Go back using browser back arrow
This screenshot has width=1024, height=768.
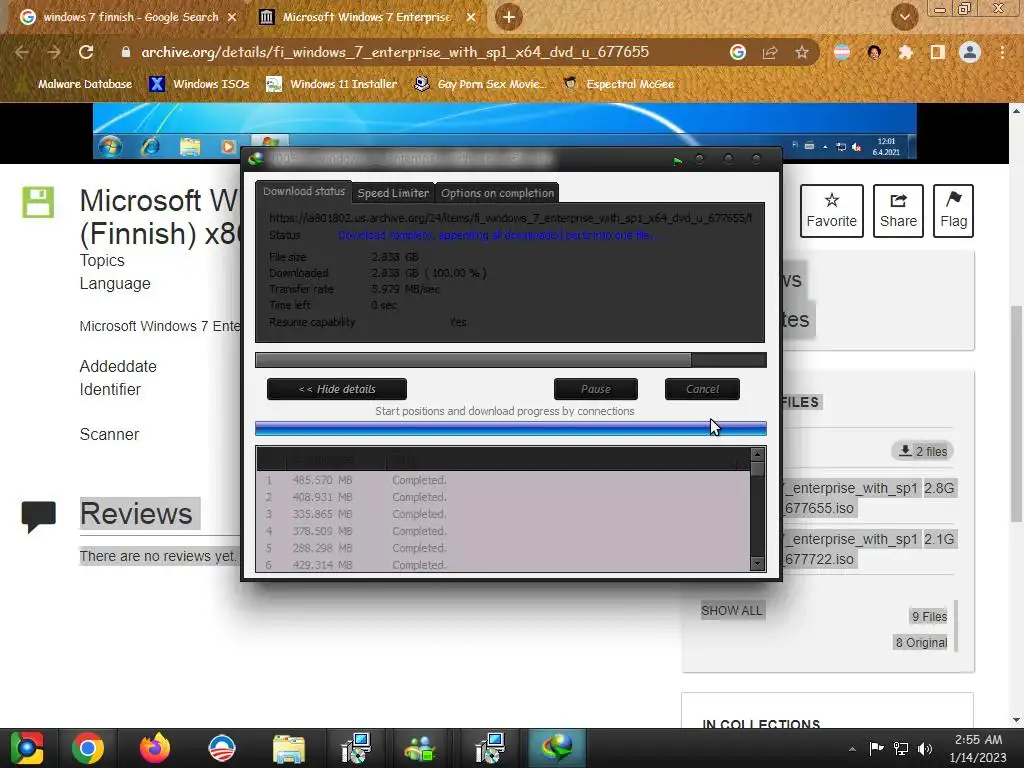click(x=22, y=52)
